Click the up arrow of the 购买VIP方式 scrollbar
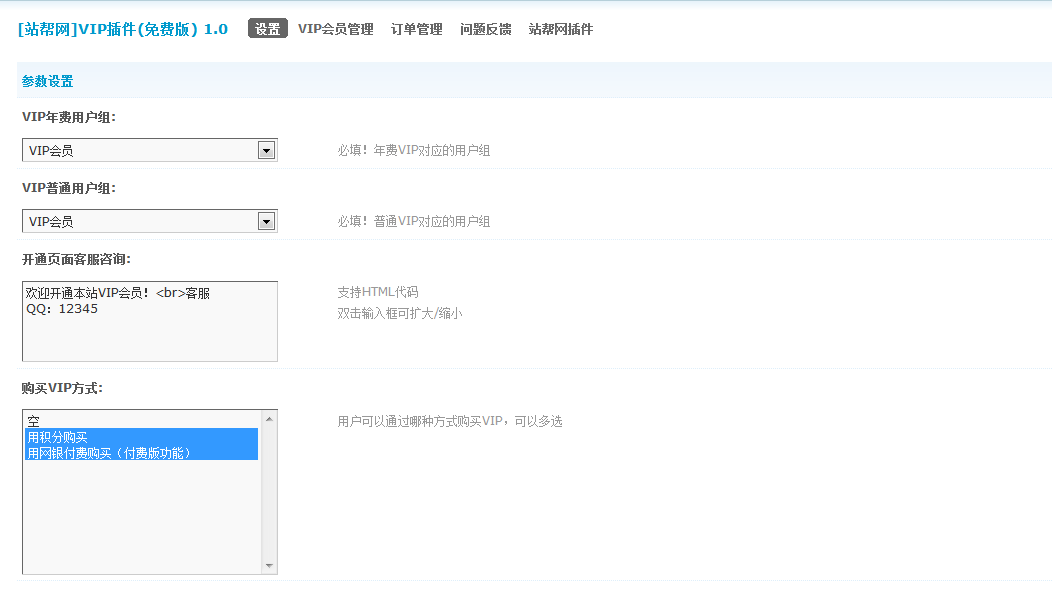Screen dimensions: 1052x594 (268, 418)
